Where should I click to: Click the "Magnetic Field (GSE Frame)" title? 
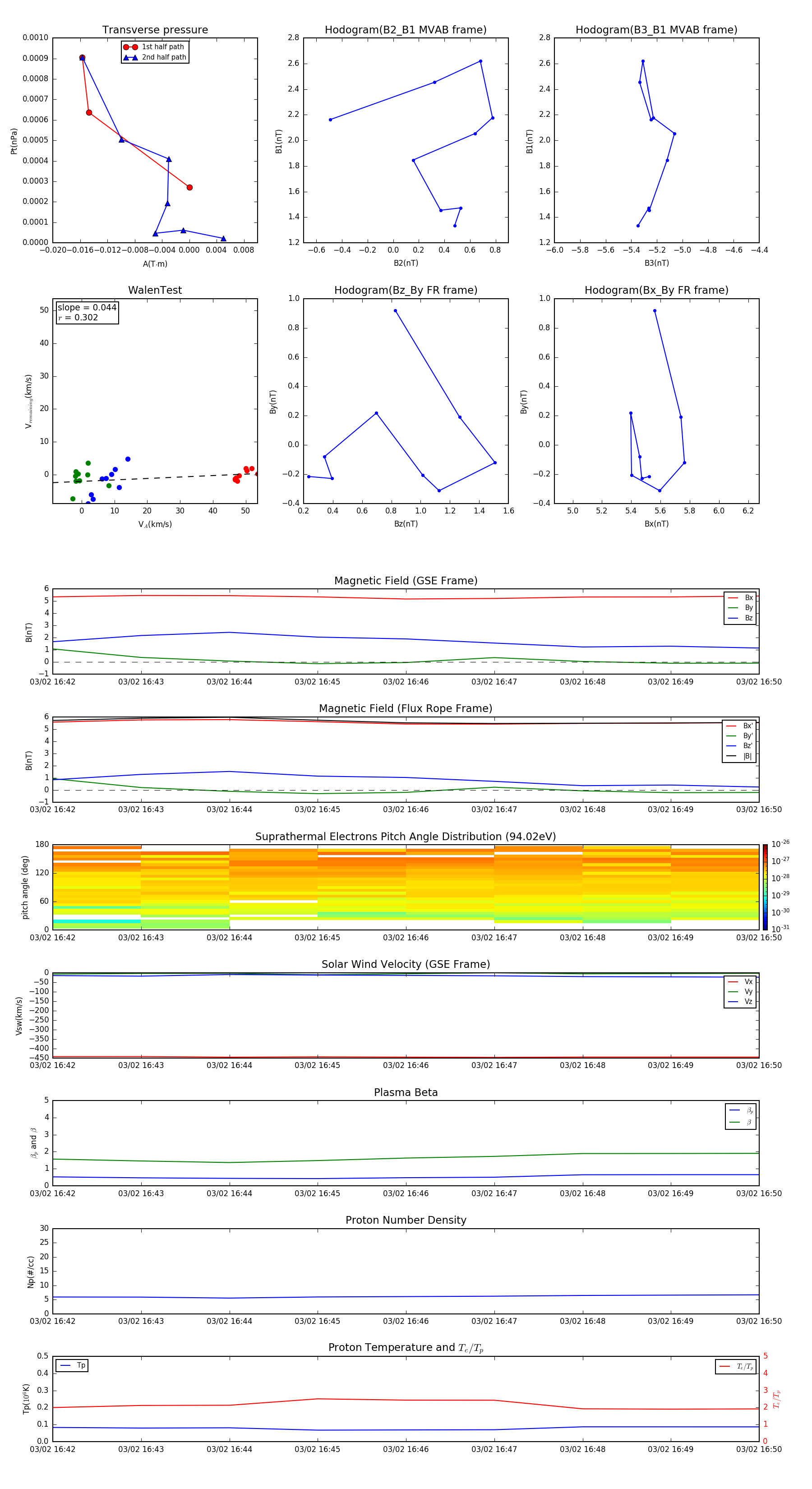click(x=406, y=581)
